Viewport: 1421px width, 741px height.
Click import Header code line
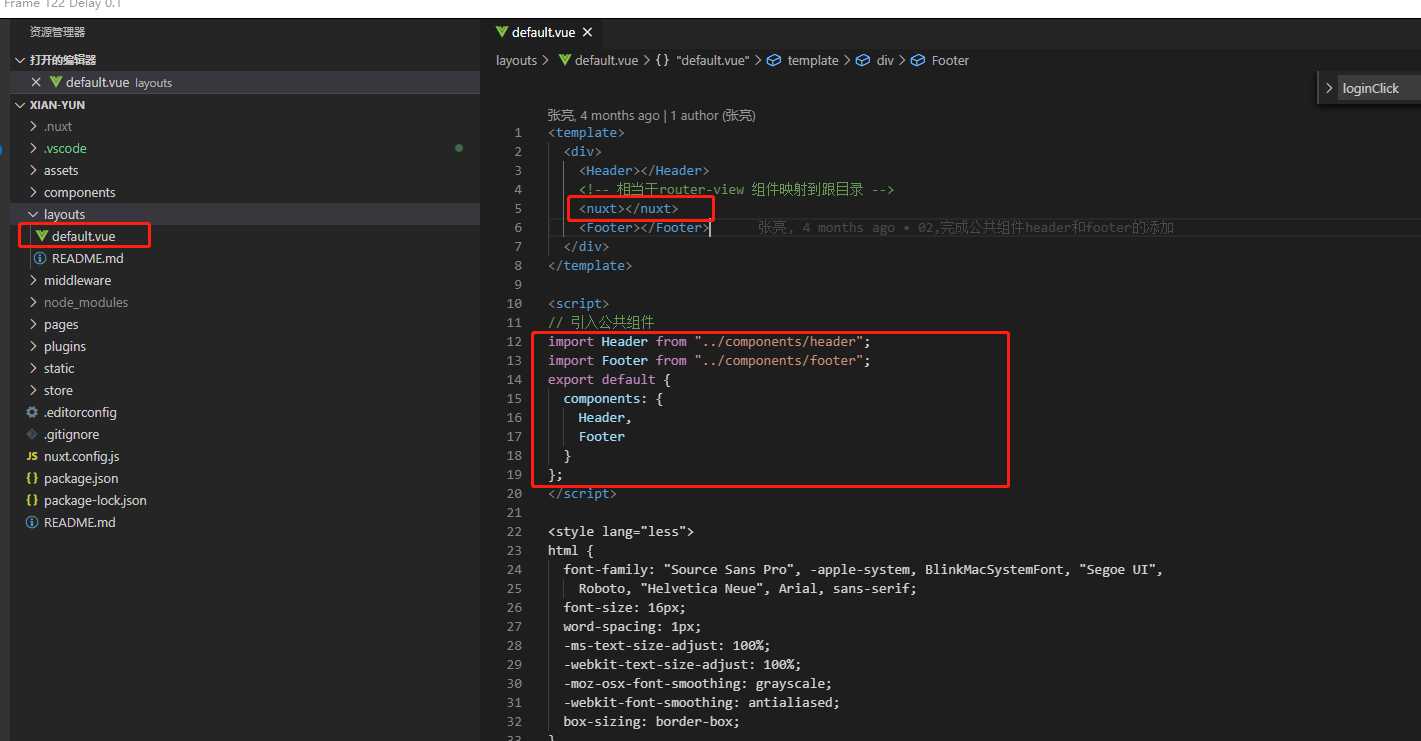pyautogui.click(x=709, y=341)
